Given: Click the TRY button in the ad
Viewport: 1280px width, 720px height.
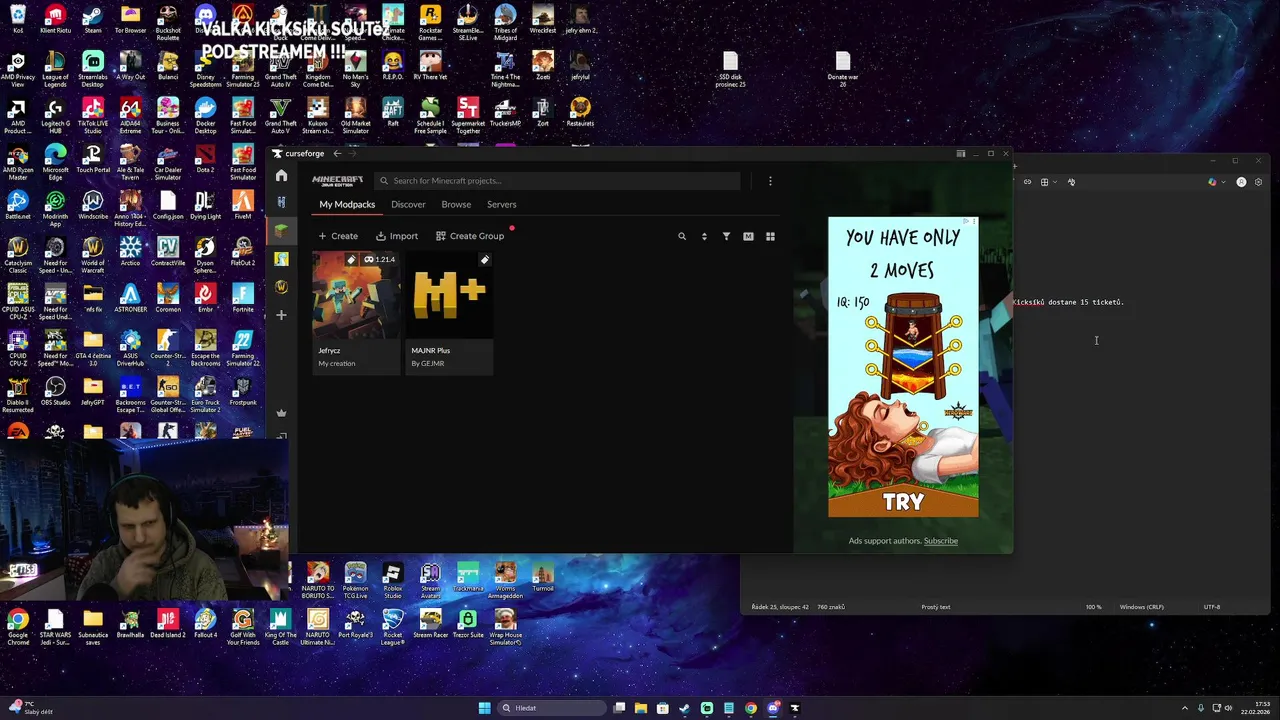Looking at the screenshot, I should tap(903, 502).
